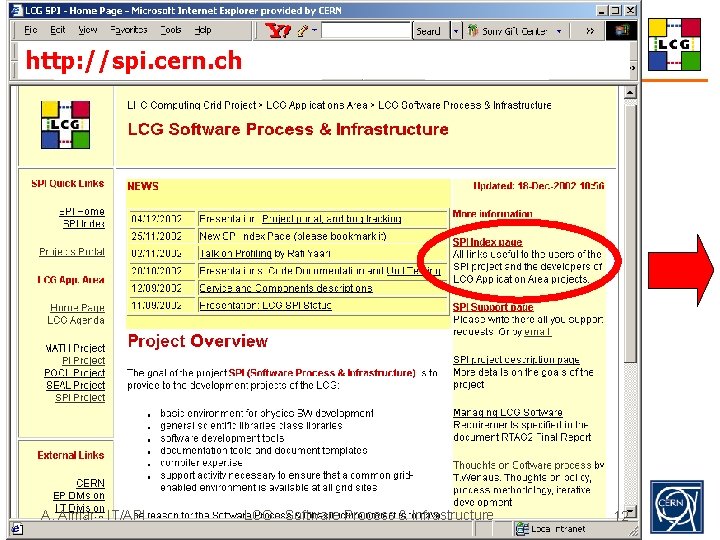Open Talk on Profiling news link

[x=236, y=253]
